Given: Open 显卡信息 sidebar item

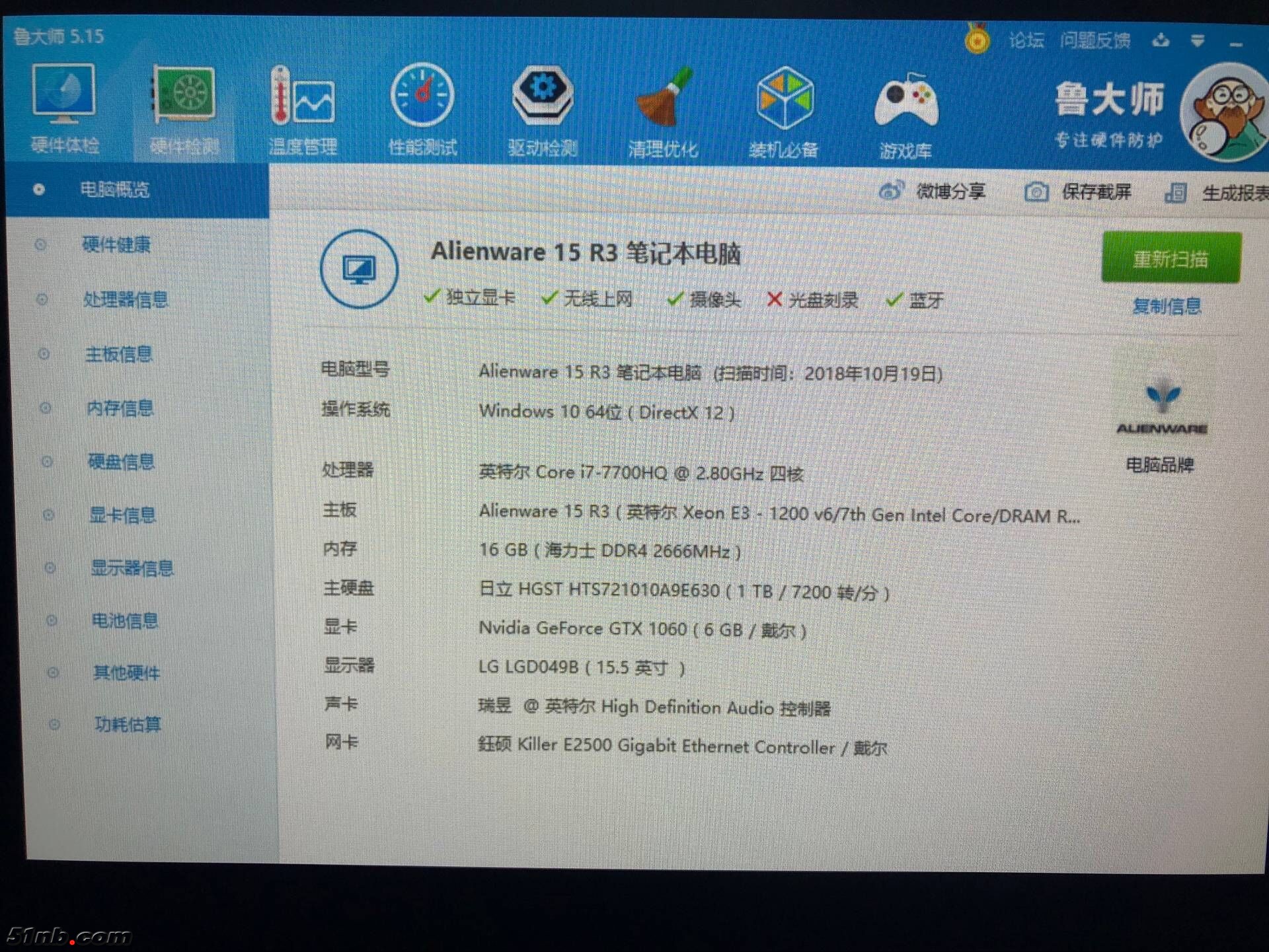Looking at the screenshot, I should click(122, 515).
